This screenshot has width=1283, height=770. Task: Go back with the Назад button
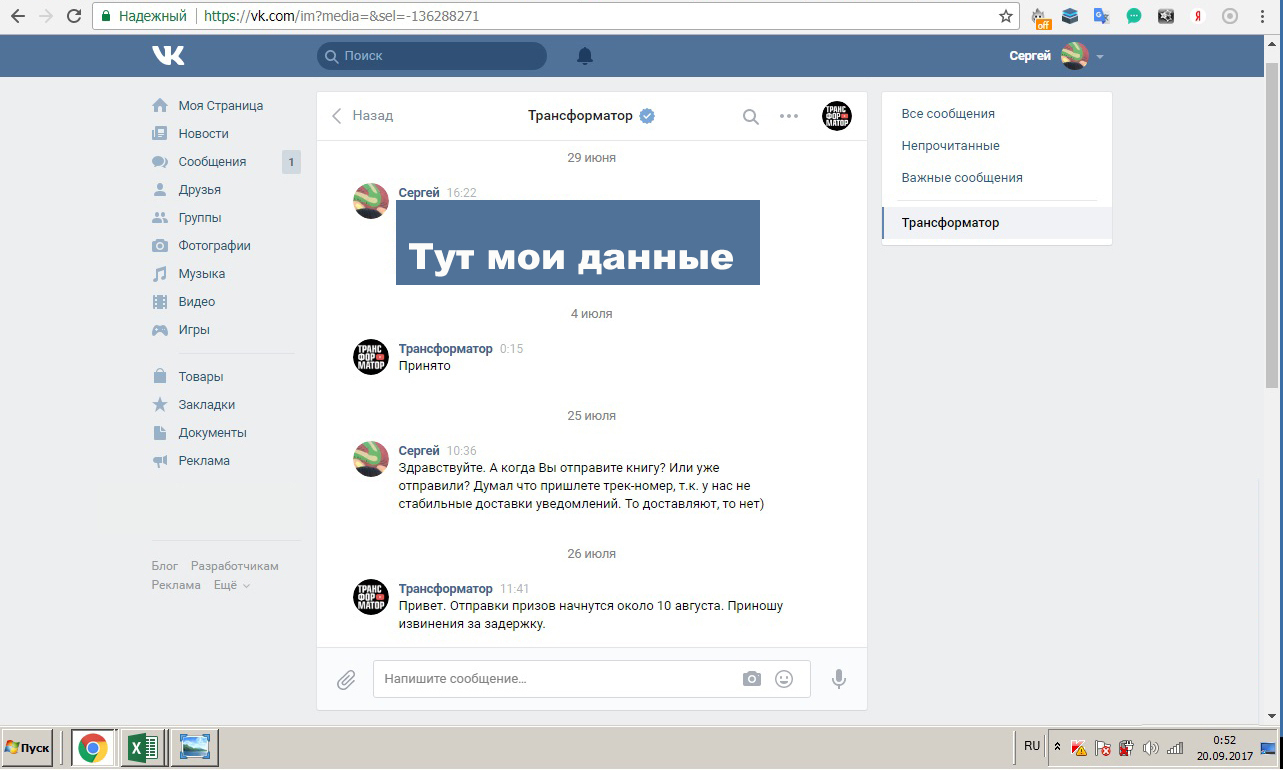[363, 116]
